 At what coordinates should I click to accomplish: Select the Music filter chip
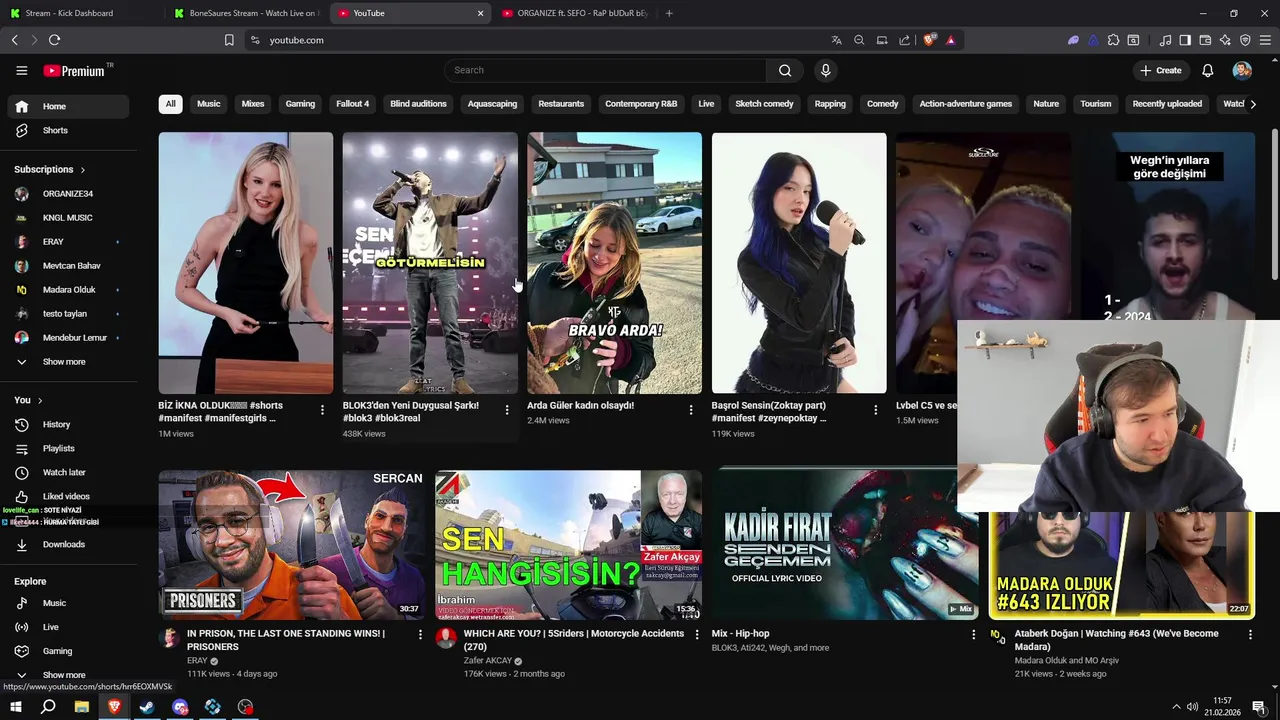pos(208,104)
